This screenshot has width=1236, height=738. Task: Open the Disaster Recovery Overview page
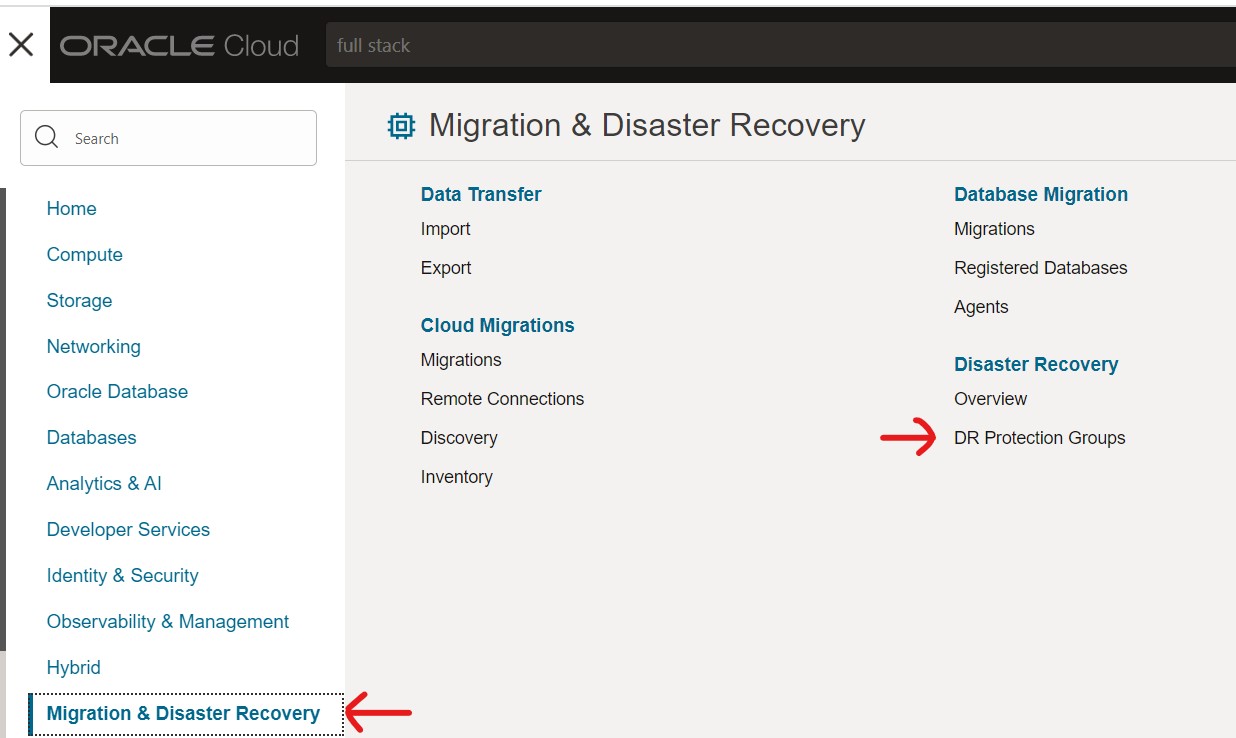pyautogui.click(x=990, y=398)
